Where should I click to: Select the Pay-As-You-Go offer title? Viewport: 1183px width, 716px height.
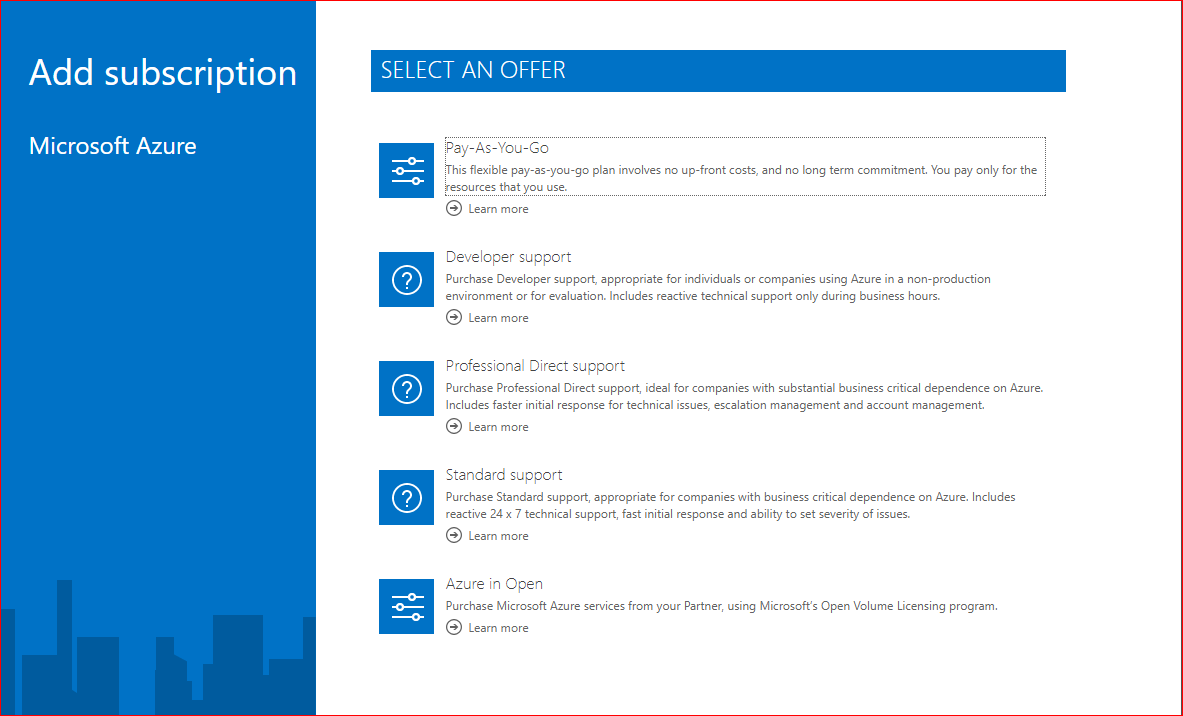(497, 148)
